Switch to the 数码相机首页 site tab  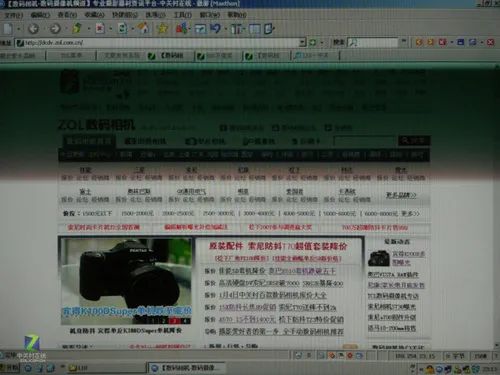88,141
